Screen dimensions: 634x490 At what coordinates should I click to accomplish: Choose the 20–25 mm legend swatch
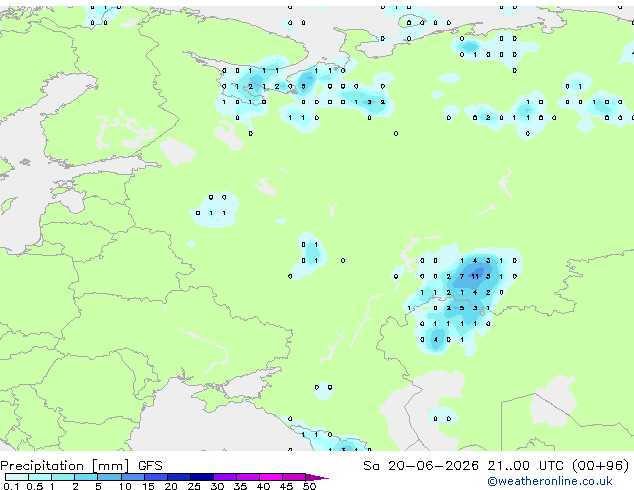(x=178, y=477)
